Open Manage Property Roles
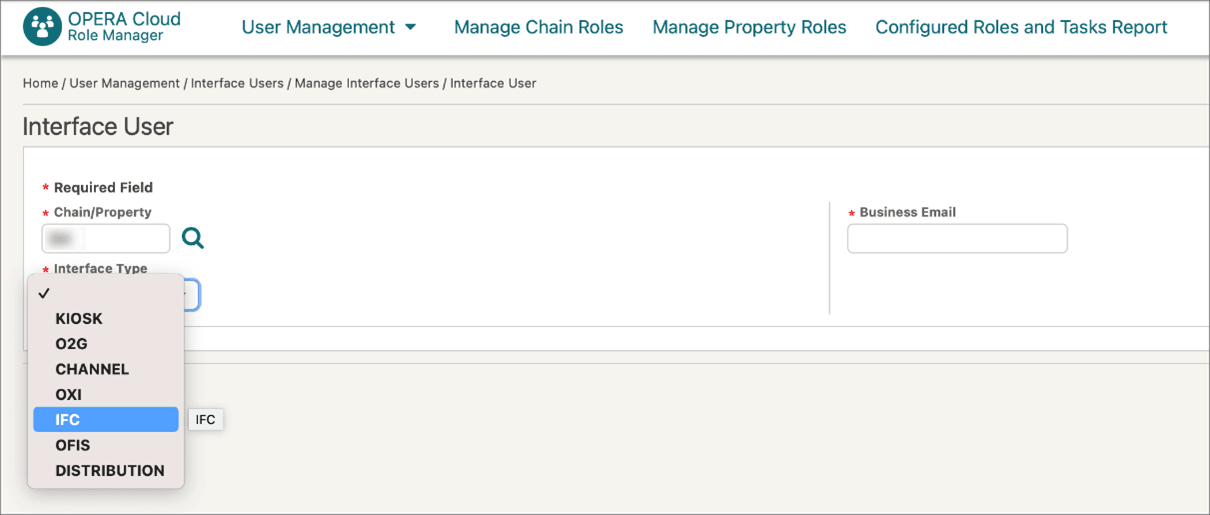 click(750, 27)
